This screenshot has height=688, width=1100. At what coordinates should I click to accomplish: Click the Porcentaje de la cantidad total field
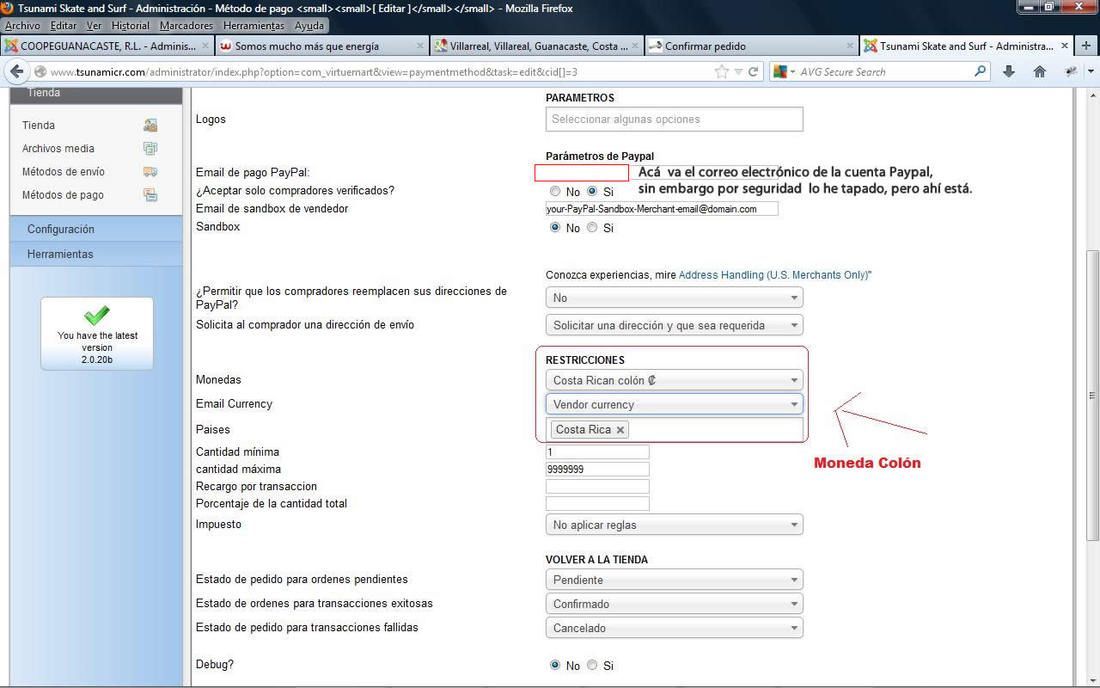(597, 504)
